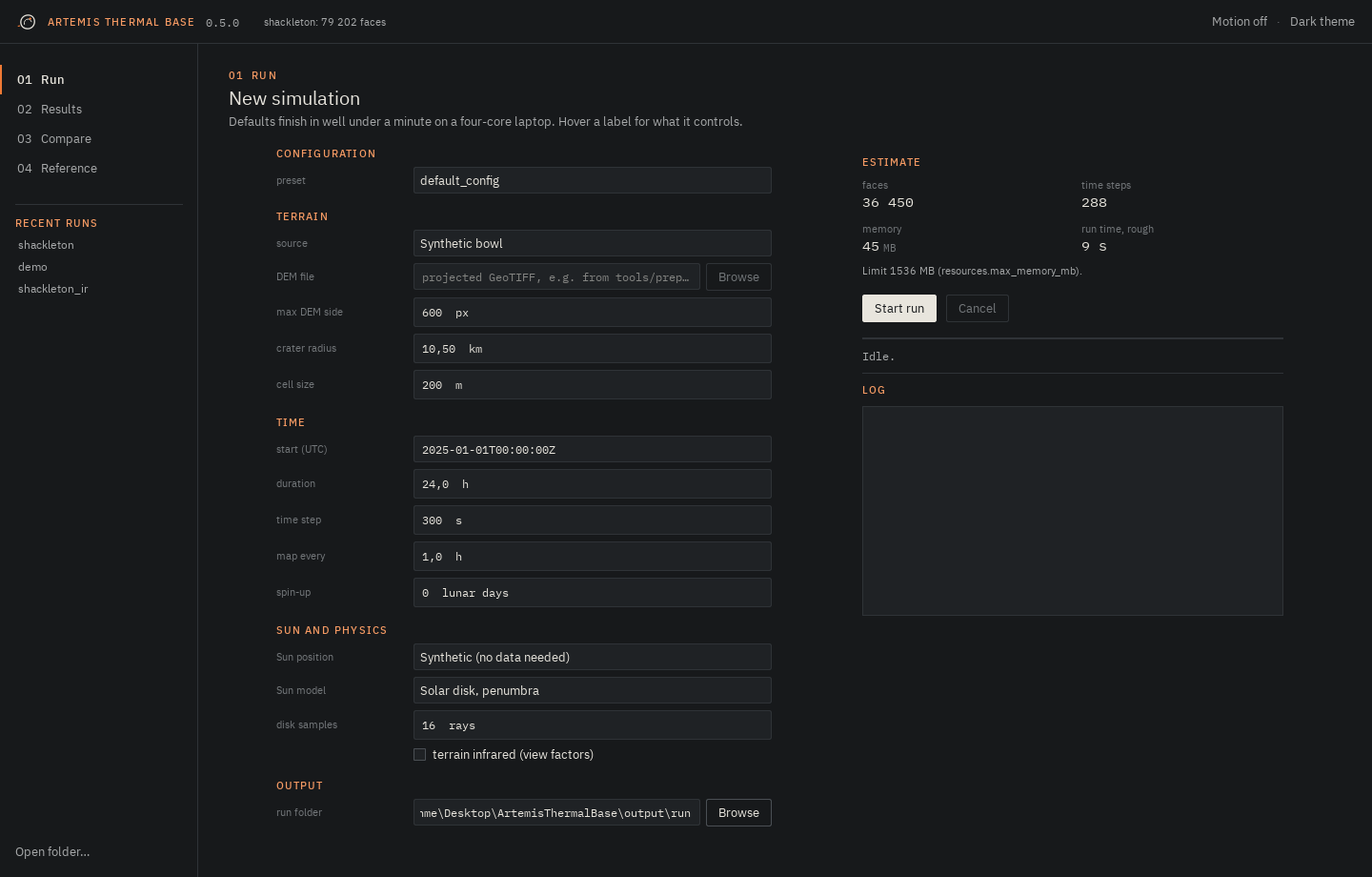Click the run folder path field

[556, 813]
